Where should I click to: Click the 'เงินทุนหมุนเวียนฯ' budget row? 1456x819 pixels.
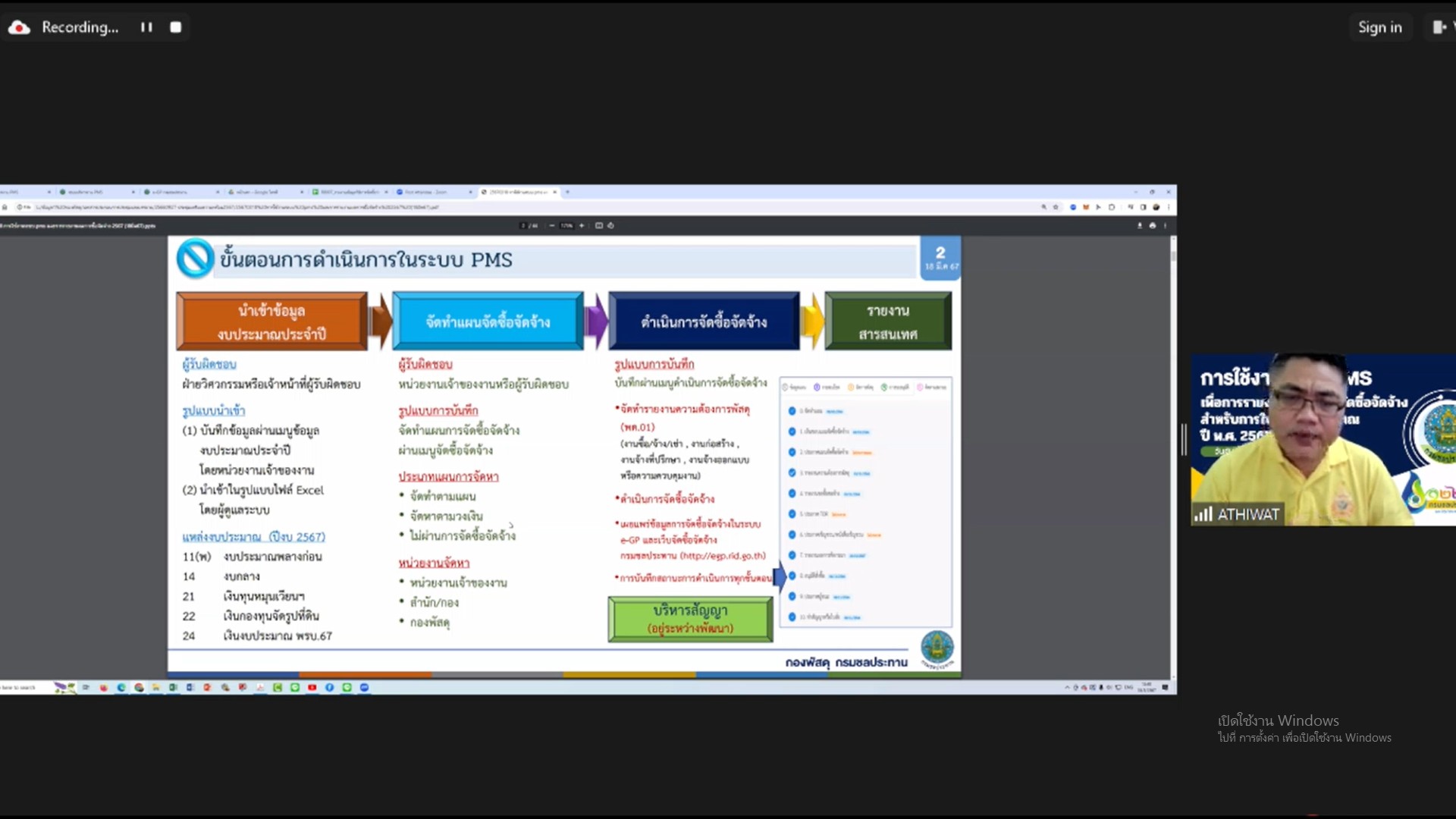tap(243, 596)
